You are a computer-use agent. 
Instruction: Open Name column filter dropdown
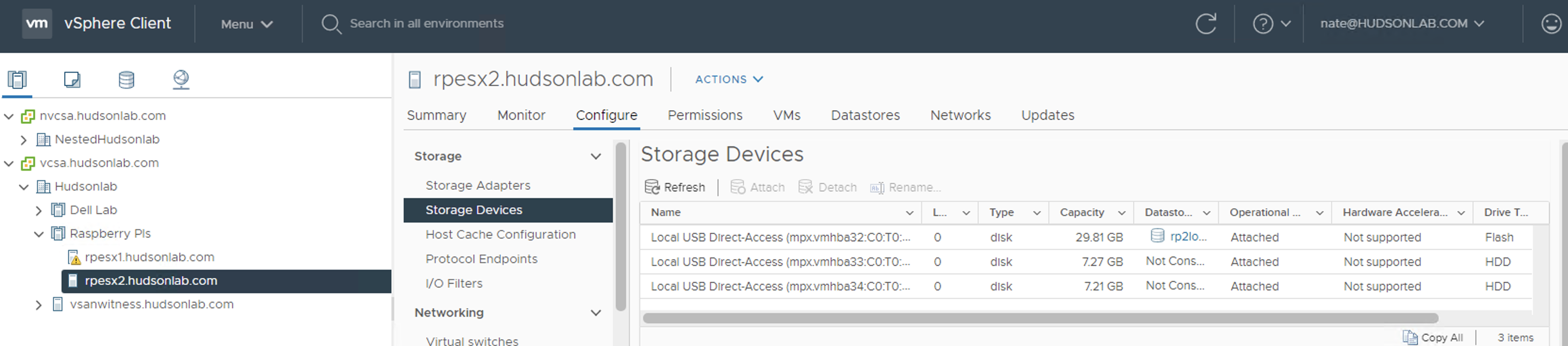point(909,213)
